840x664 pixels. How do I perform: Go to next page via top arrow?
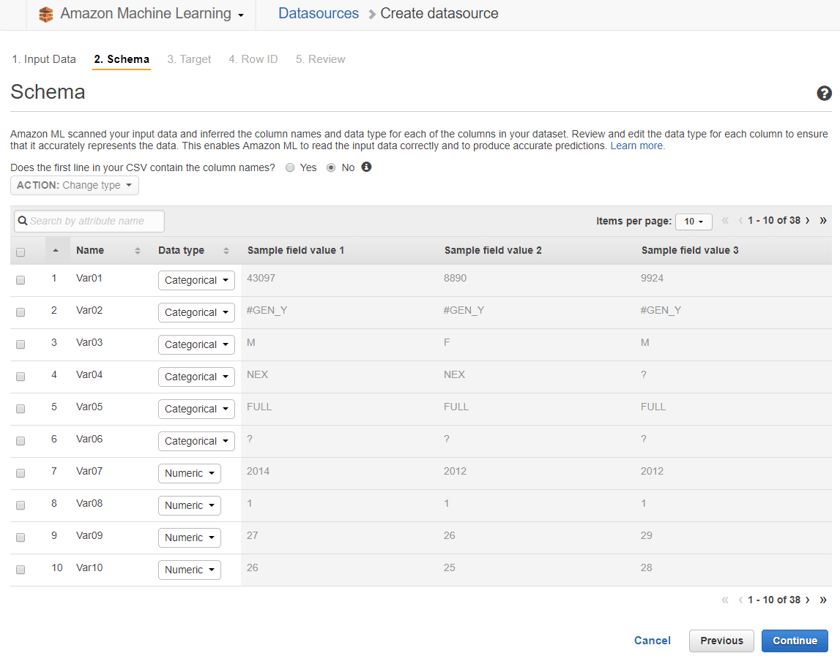[807, 220]
